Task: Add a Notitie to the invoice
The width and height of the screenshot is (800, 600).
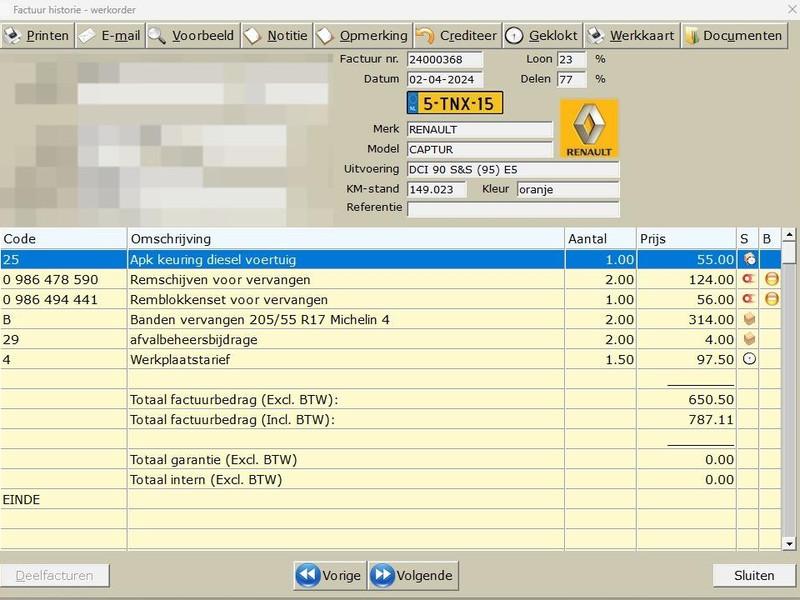Action: click(x=275, y=36)
